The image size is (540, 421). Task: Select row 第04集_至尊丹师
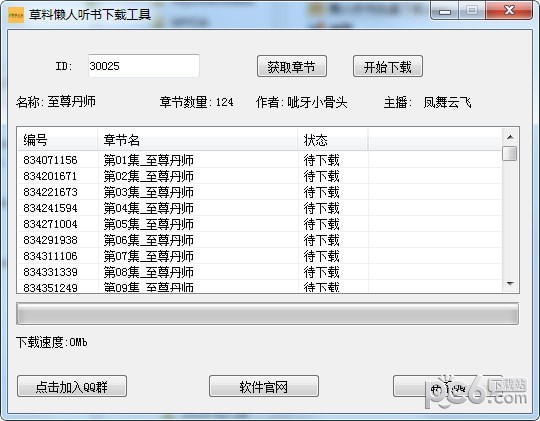[260, 208]
